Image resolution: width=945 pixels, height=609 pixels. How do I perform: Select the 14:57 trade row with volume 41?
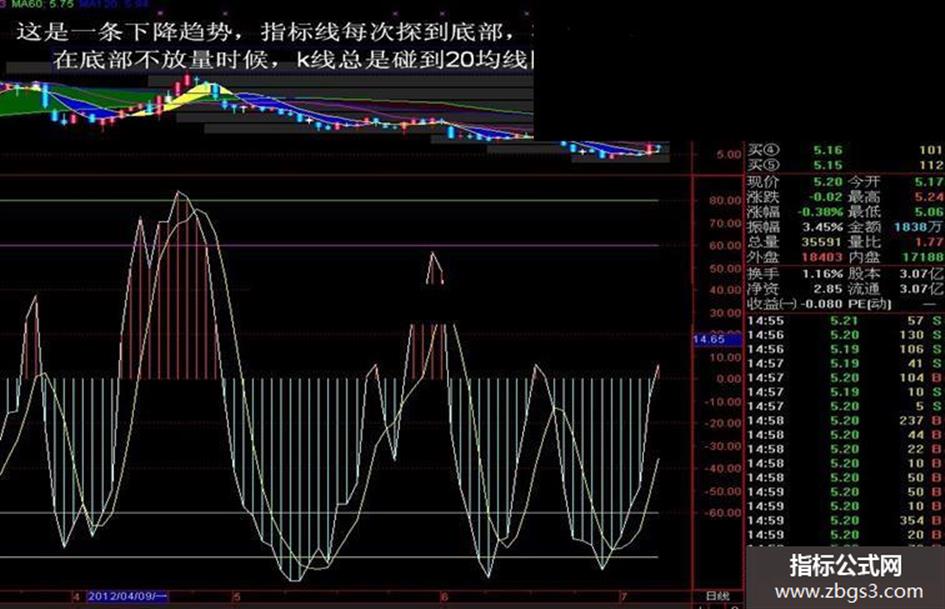845,364
